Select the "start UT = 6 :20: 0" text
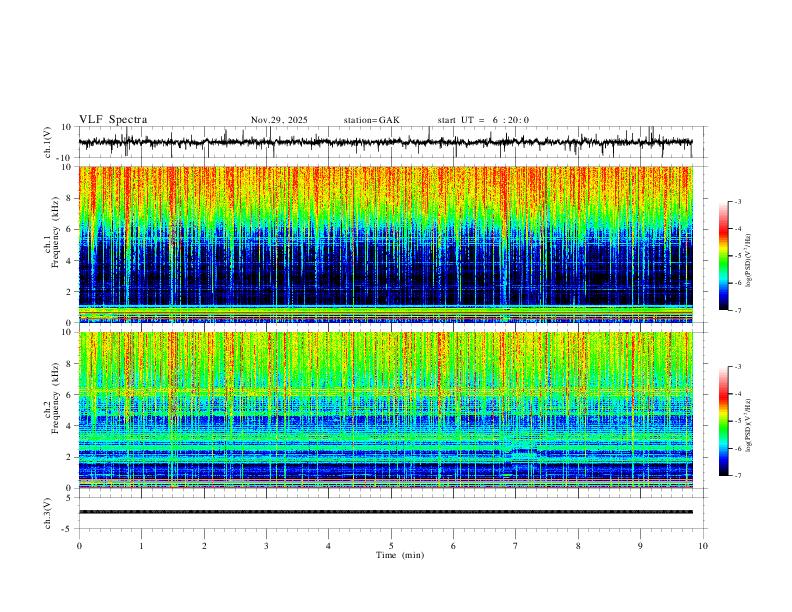 tap(483, 120)
